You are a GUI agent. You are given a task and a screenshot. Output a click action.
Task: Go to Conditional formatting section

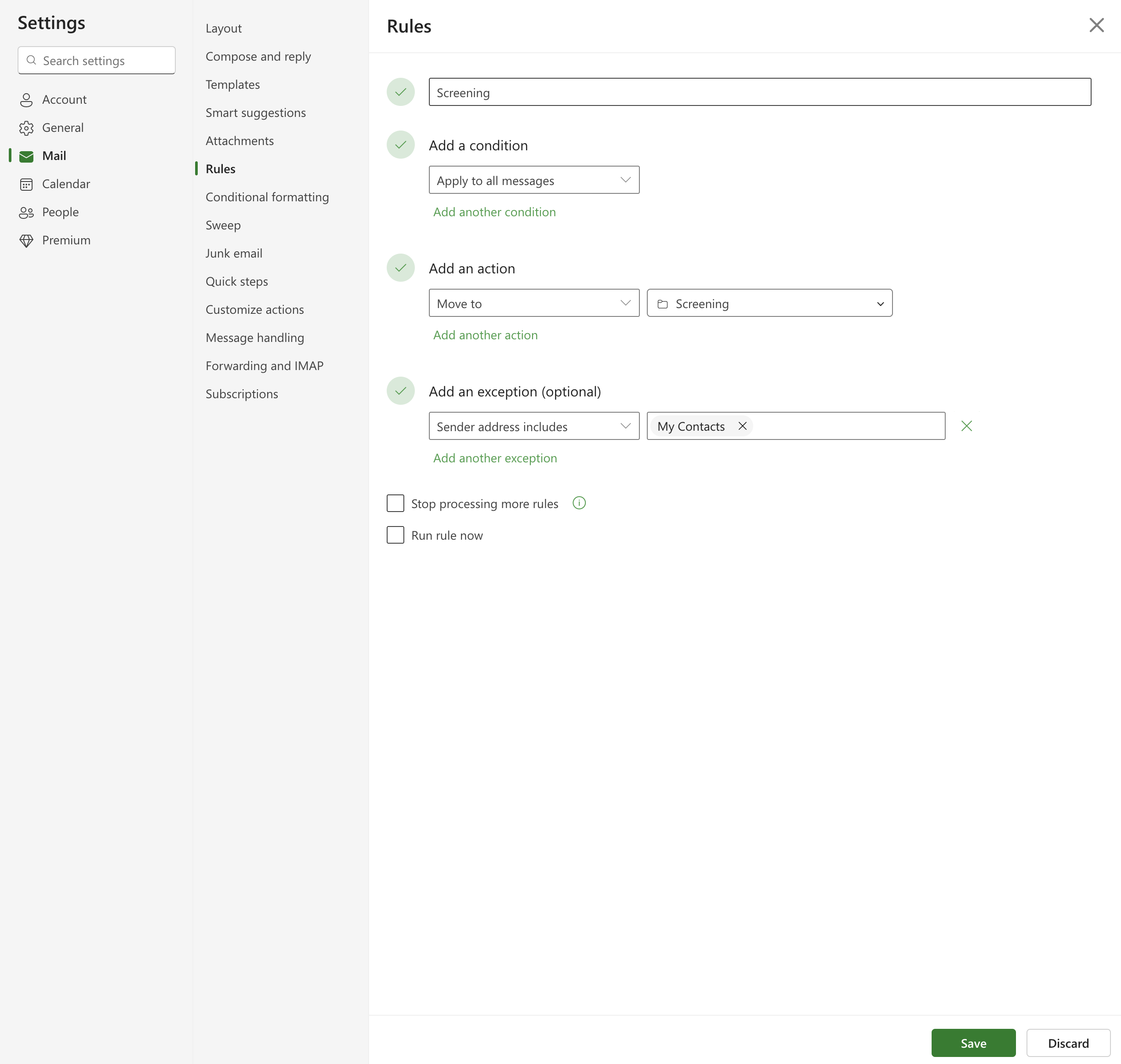pos(267,197)
